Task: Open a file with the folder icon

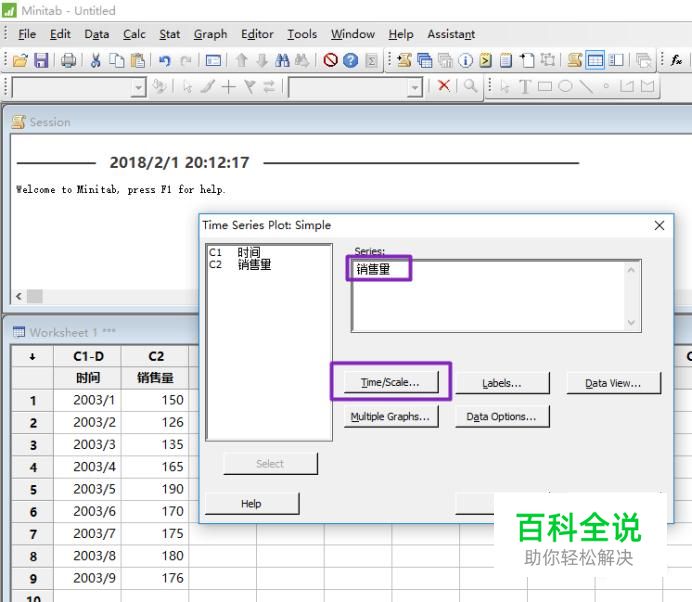Action: (x=20, y=60)
